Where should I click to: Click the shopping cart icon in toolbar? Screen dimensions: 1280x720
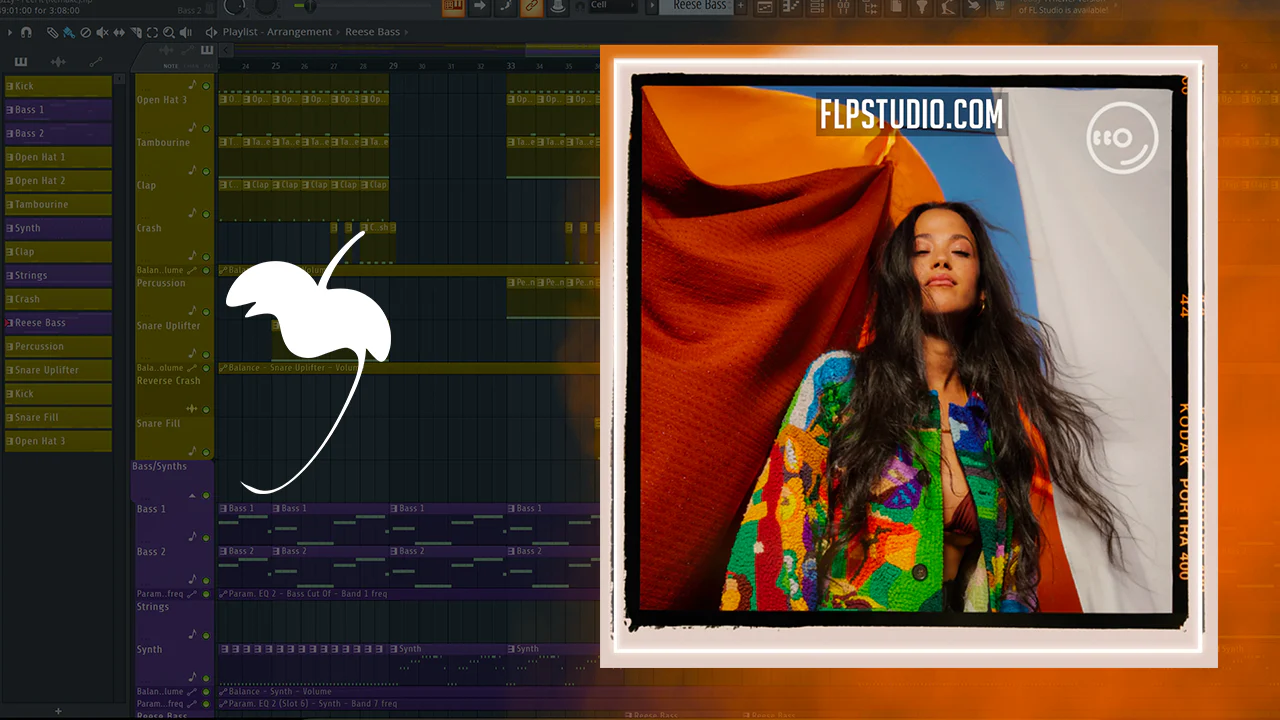pyautogui.click(x=998, y=7)
